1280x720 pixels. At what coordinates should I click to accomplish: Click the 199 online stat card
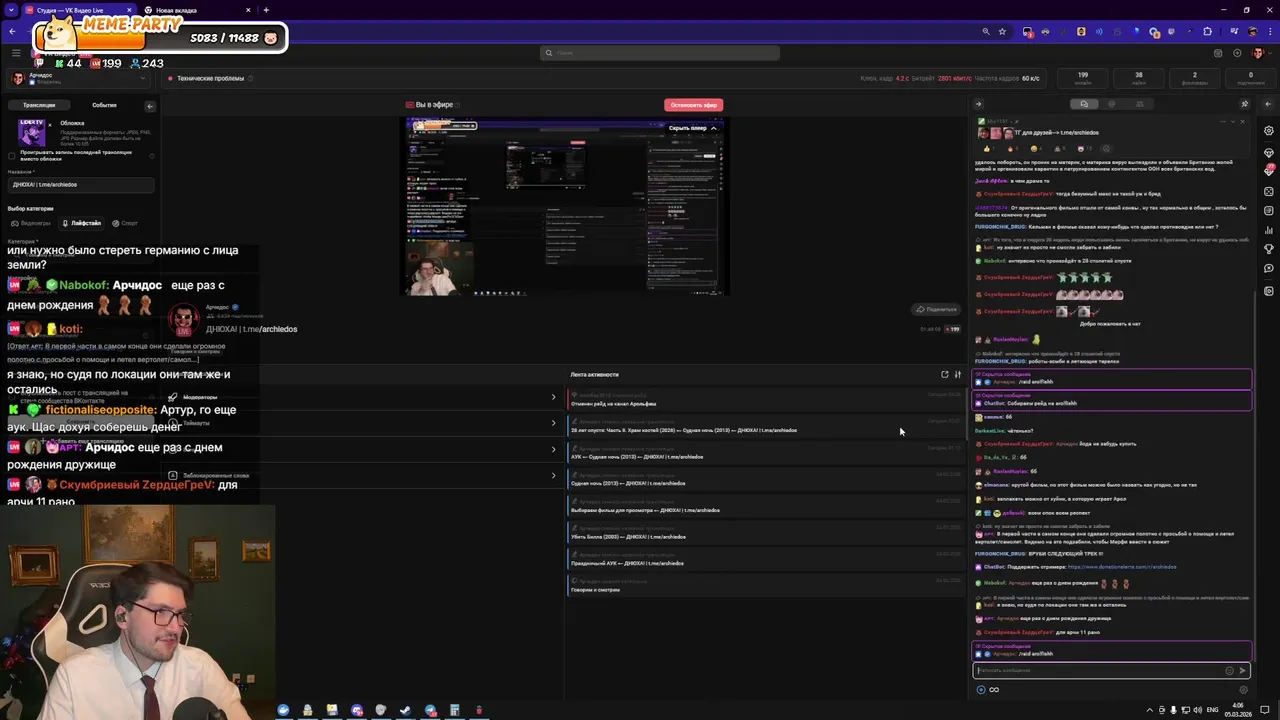[x=1082, y=78]
